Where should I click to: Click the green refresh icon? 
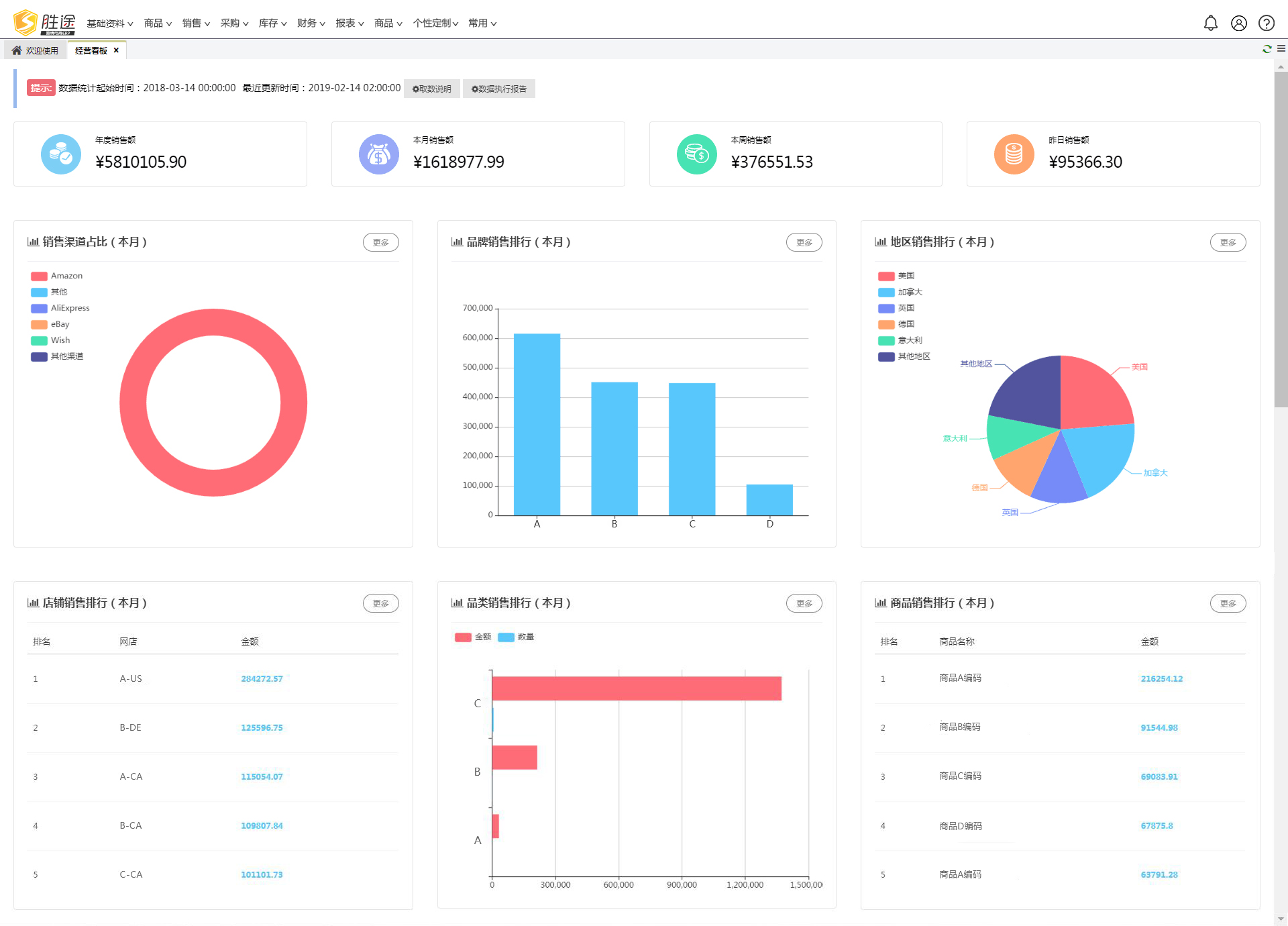tap(1267, 49)
